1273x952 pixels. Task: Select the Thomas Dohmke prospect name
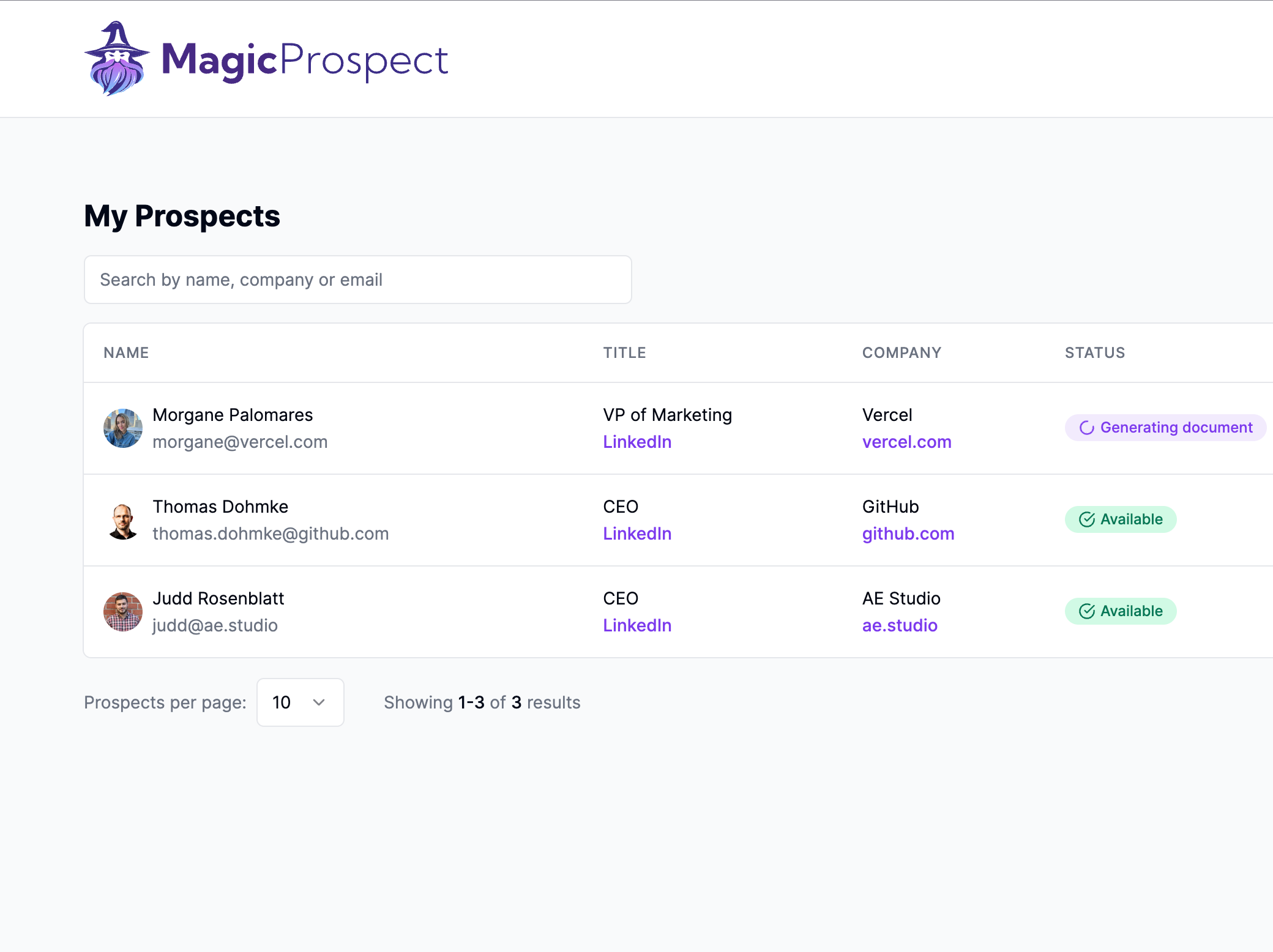(220, 507)
